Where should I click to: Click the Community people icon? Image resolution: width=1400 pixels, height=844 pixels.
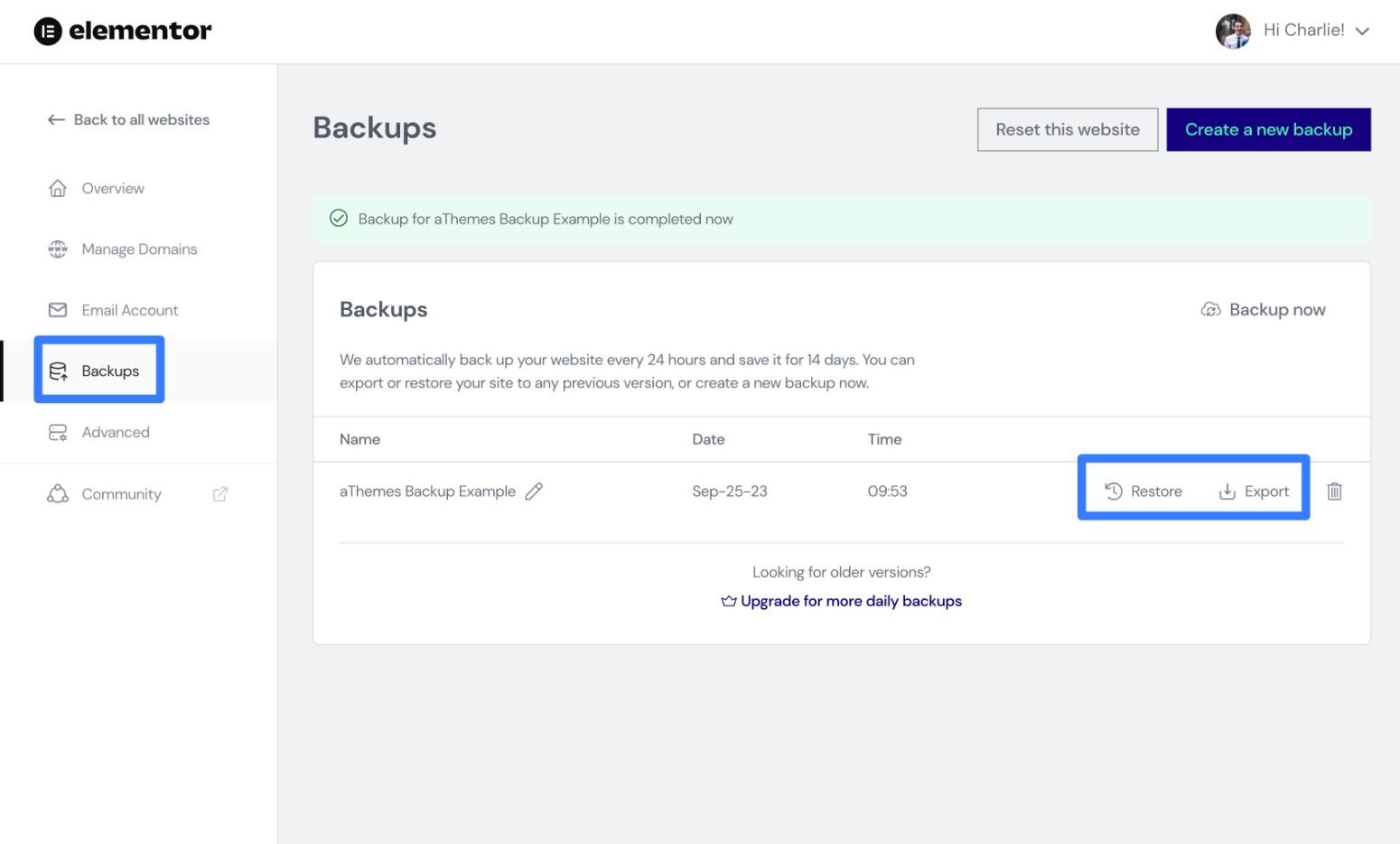pyautogui.click(x=58, y=493)
